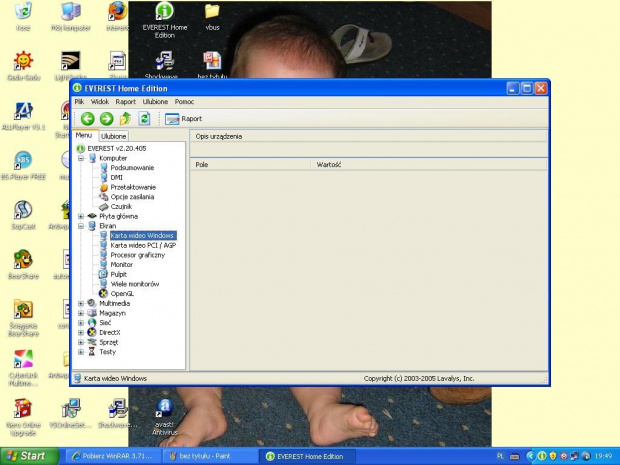The width and height of the screenshot is (620, 465).
Task: Select Karta wideo Windows in the tree
Action: pos(142,236)
